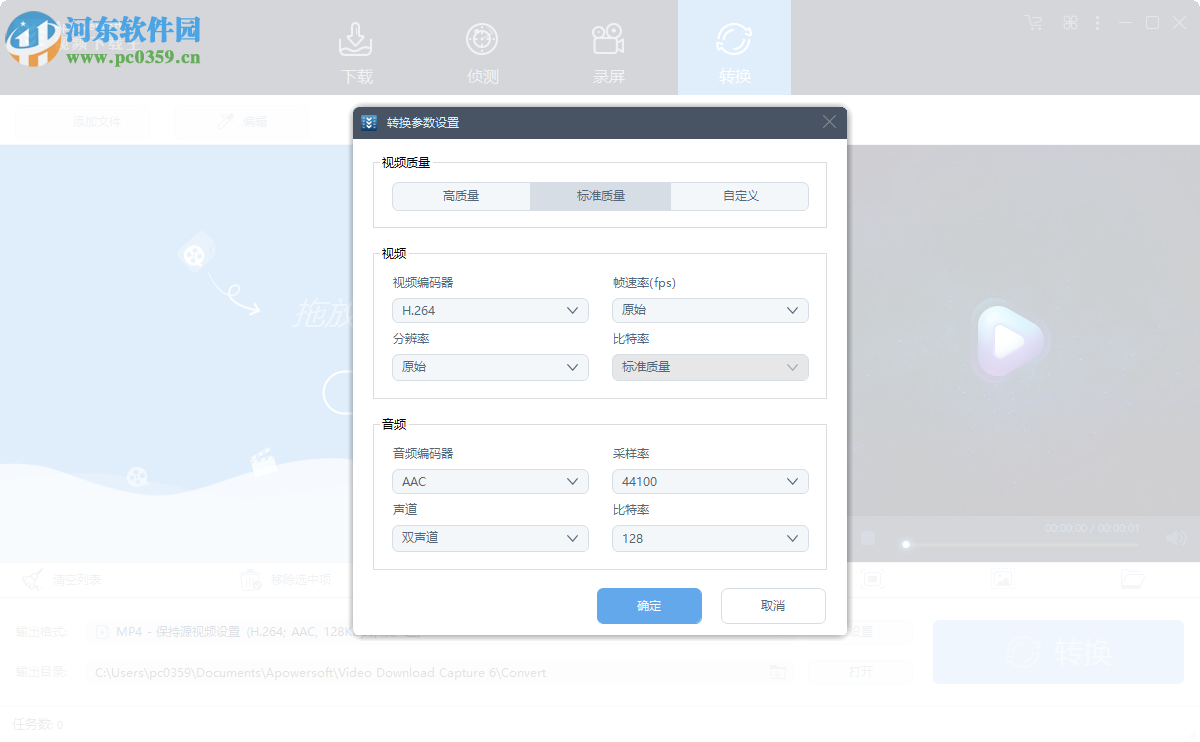Expand the 采样率 44100 dropdown
The height and width of the screenshot is (742, 1200).
click(x=710, y=481)
